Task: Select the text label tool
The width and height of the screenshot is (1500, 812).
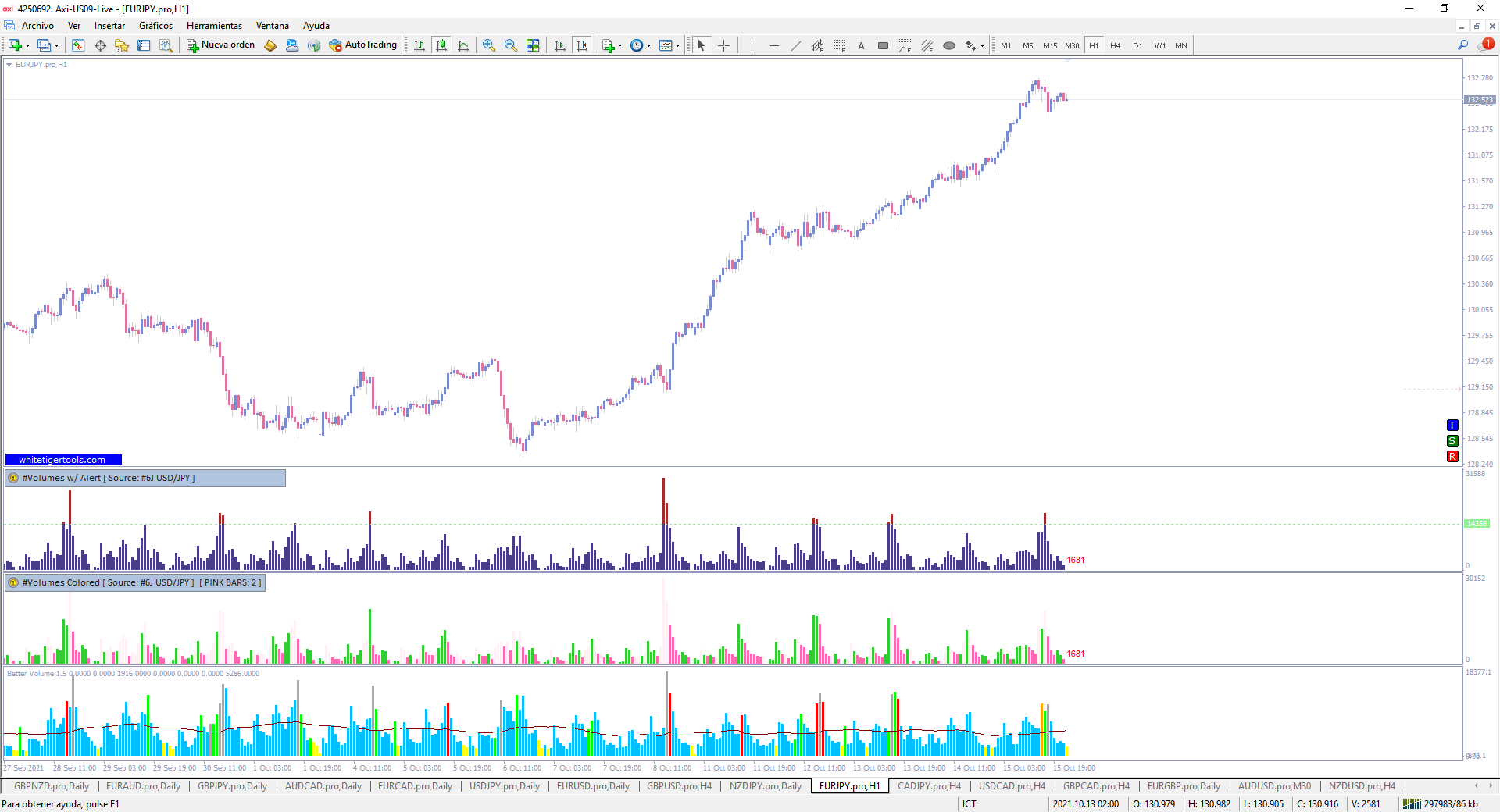Action: click(861, 45)
